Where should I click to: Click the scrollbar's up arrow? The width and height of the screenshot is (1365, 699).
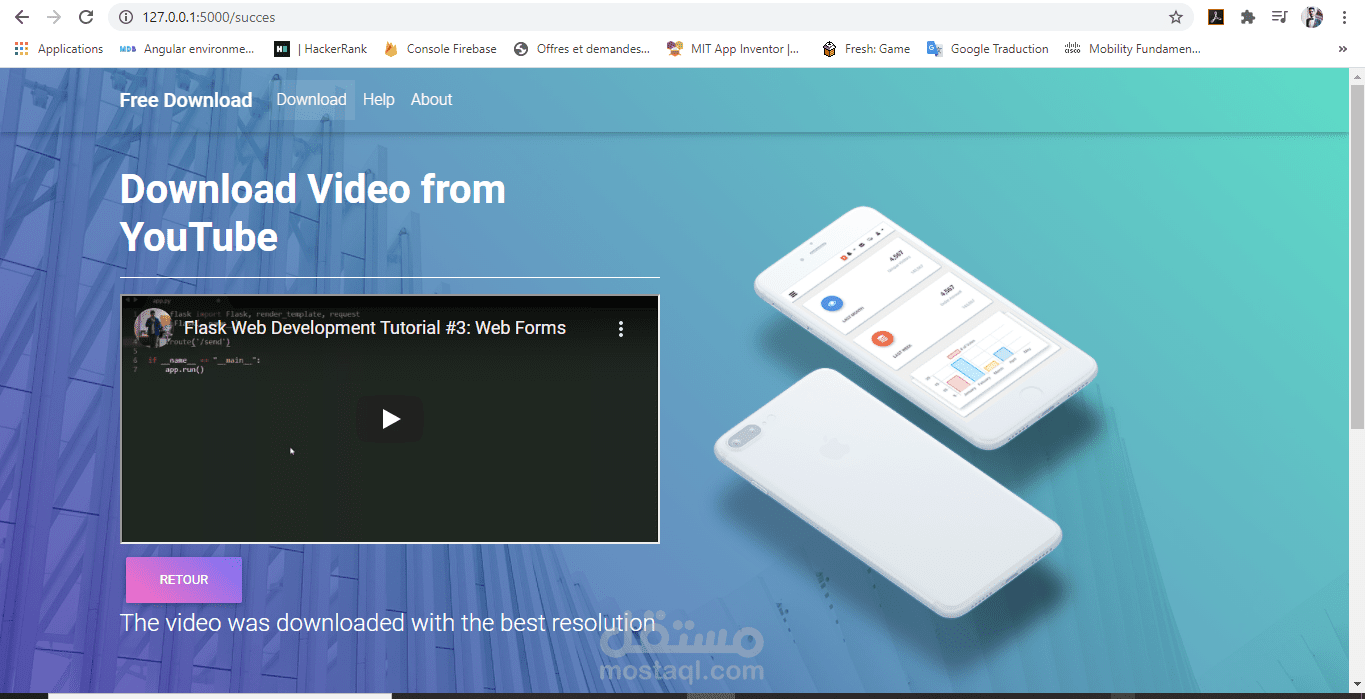point(1357,75)
